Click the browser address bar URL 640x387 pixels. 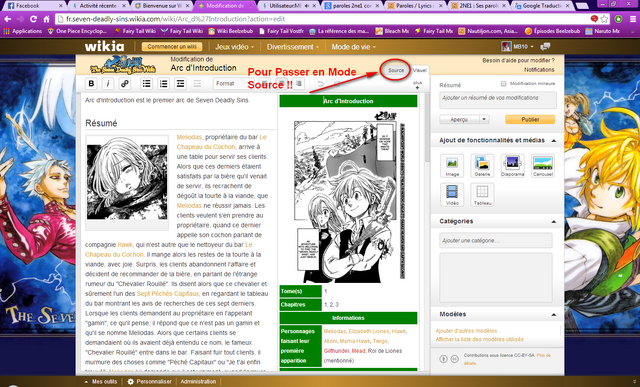[x=176, y=19]
